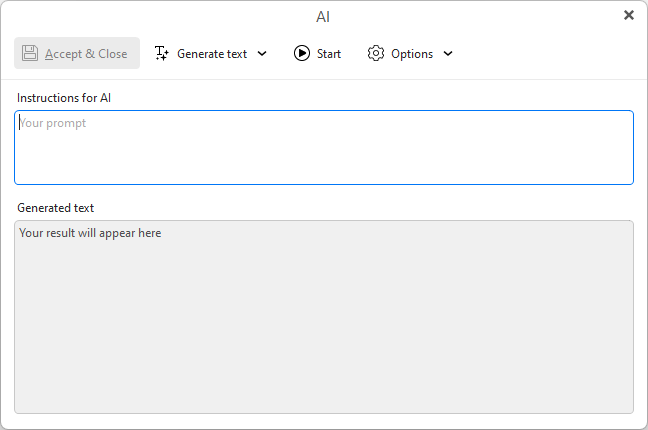648x430 pixels.
Task: Click the blinking text cursor in the prompt field
Action: (19, 123)
